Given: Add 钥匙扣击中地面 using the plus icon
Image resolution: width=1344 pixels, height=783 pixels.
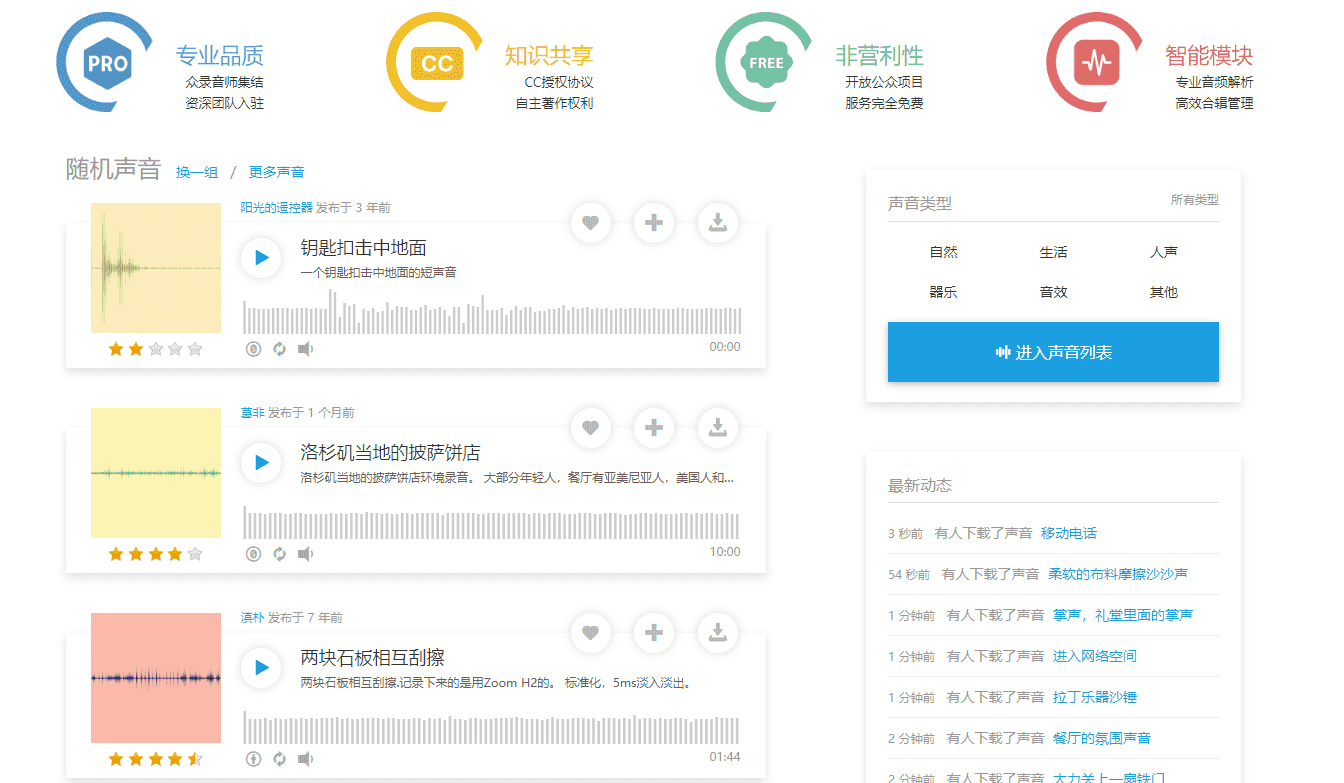Looking at the screenshot, I should coord(654,222).
